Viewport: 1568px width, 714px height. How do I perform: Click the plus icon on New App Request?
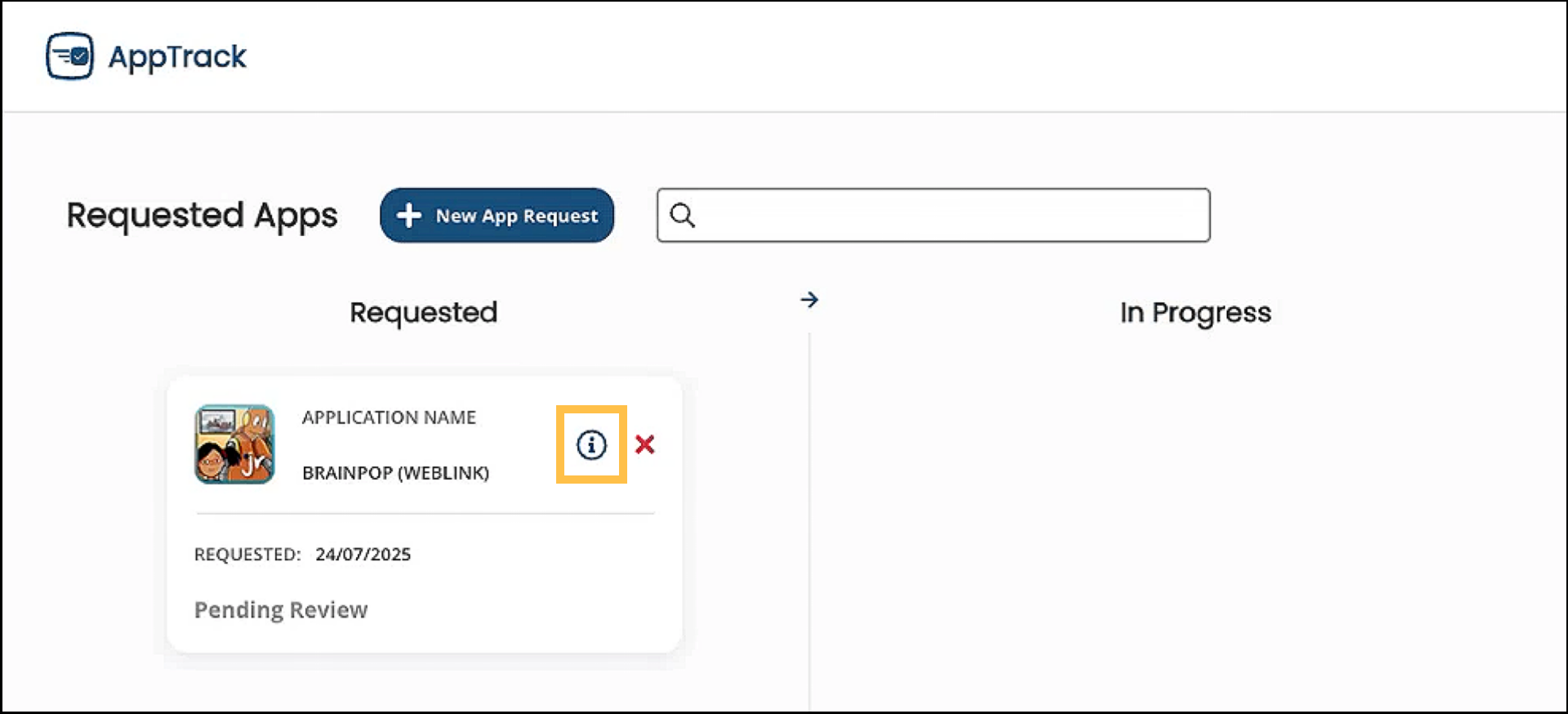pos(408,216)
